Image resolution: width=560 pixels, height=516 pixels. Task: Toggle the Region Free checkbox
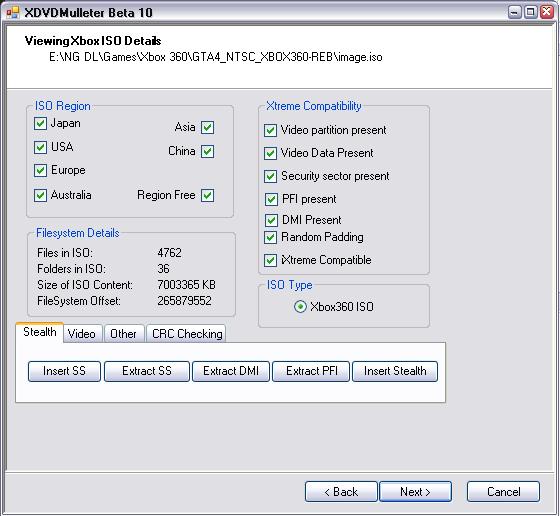click(208, 195)
